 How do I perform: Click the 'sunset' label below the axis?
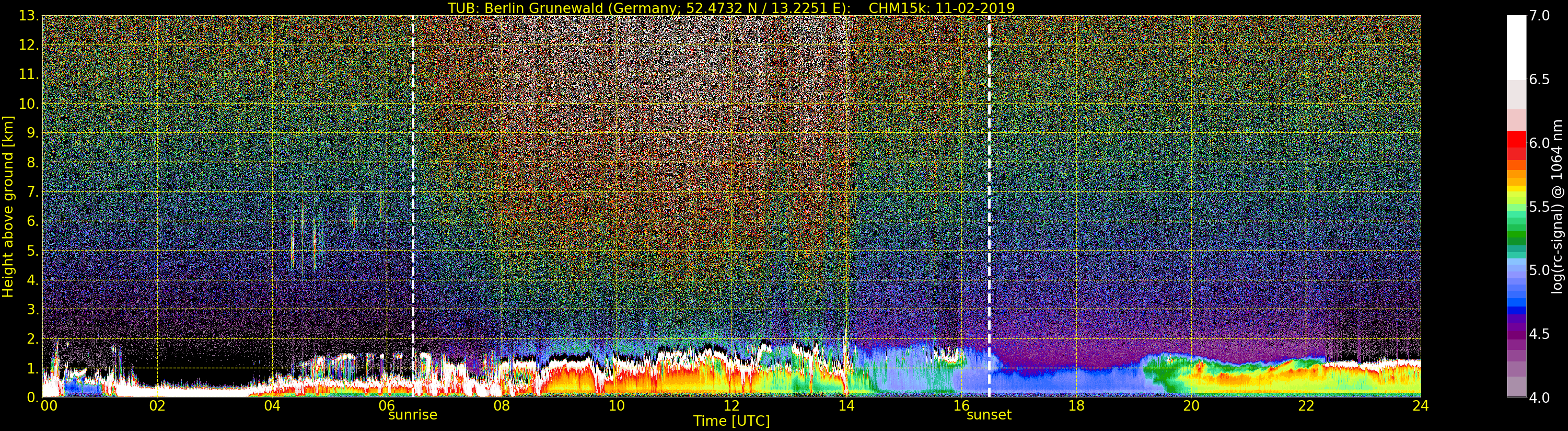pos(989,415)
